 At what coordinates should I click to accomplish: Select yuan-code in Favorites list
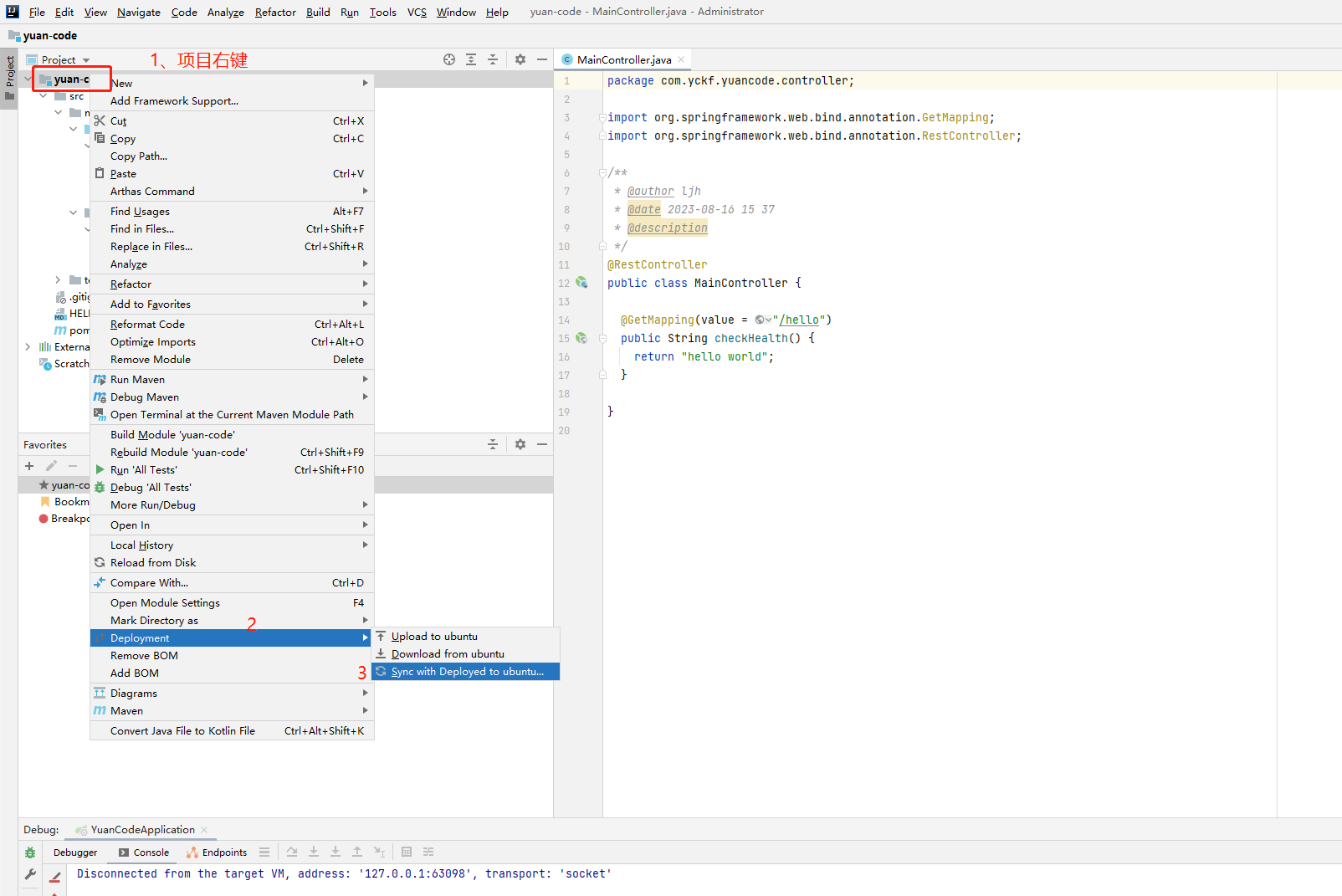[64, 485]
